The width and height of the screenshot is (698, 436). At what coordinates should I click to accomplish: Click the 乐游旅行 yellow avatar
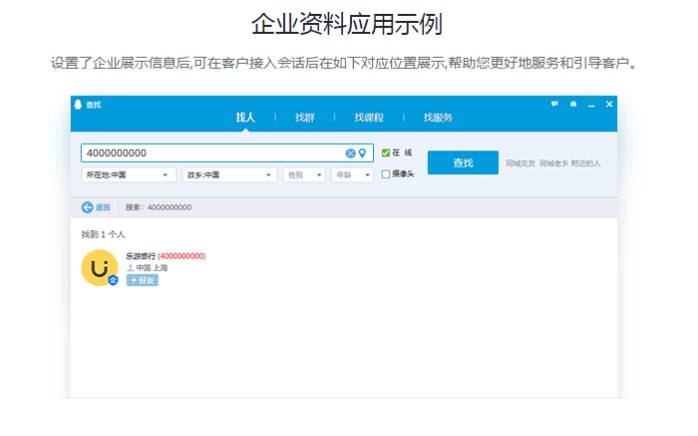pos(99,268)
